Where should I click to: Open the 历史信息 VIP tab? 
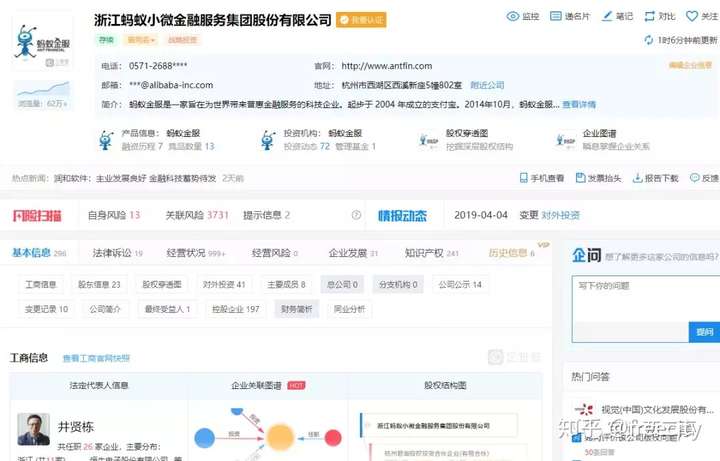(x=512, y=253)
